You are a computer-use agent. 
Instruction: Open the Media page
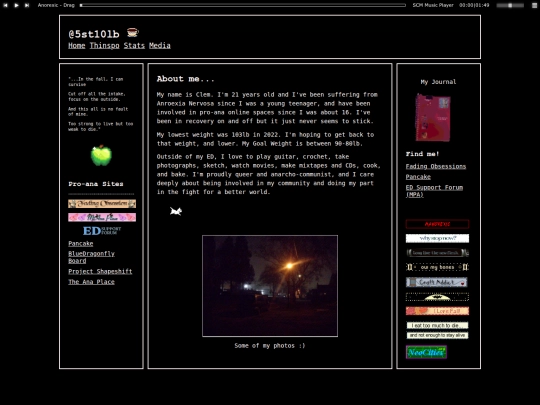pyautogui.click(x=159, y=45)
